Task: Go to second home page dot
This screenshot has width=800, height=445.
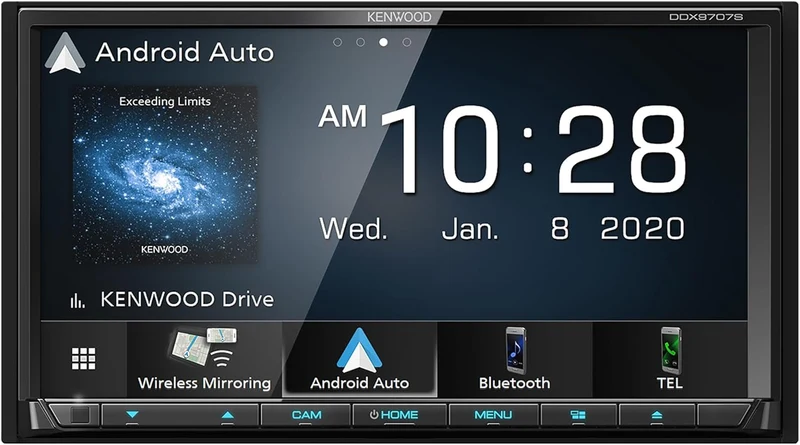Action: pos(360,42)
